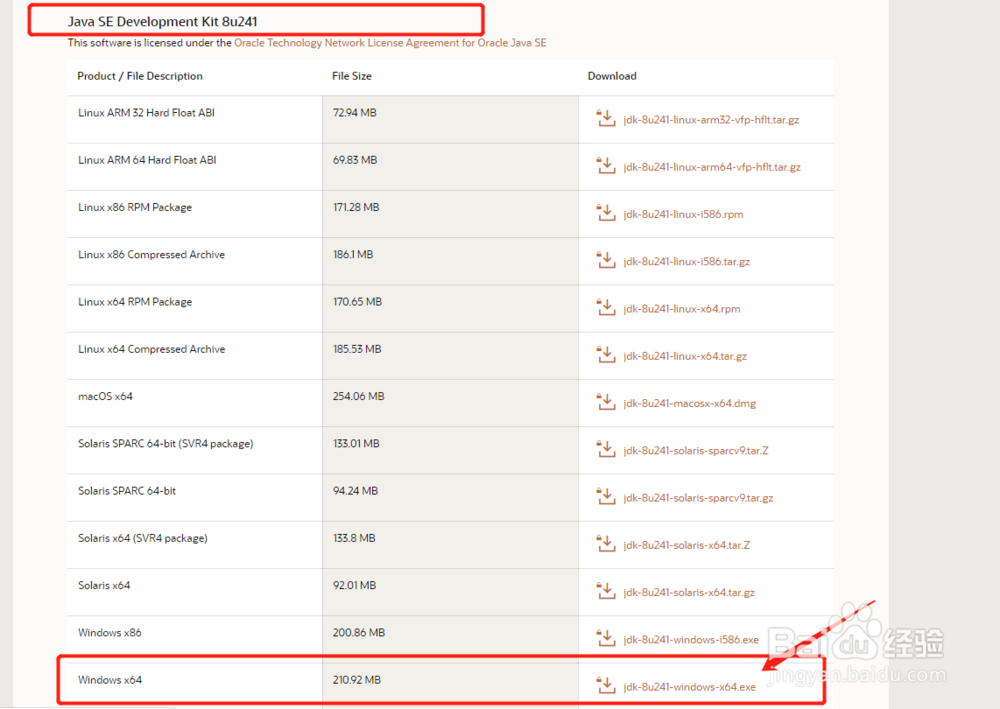Download jdk-8u241-linux-arm32-vfp-hflt.tar.gz file link
The image size is (1000, 709).
point(711,120)
